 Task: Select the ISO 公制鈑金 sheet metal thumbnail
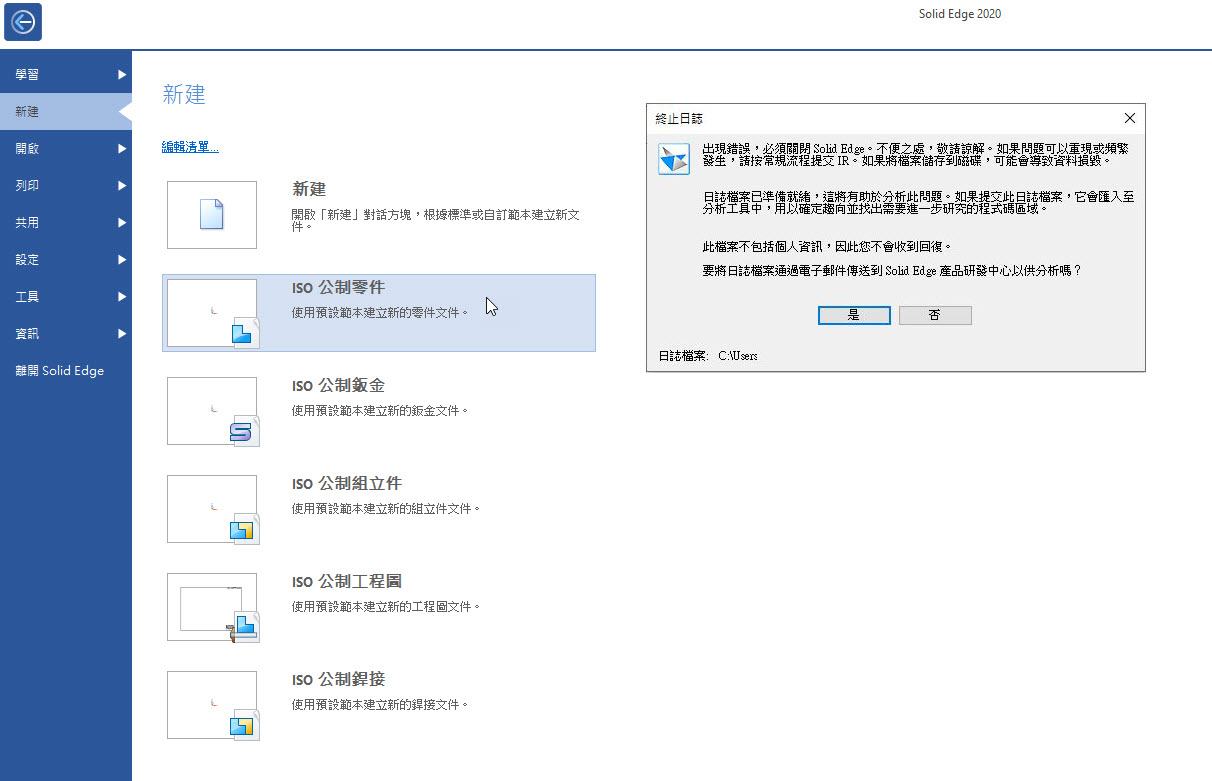coord(212,411)
